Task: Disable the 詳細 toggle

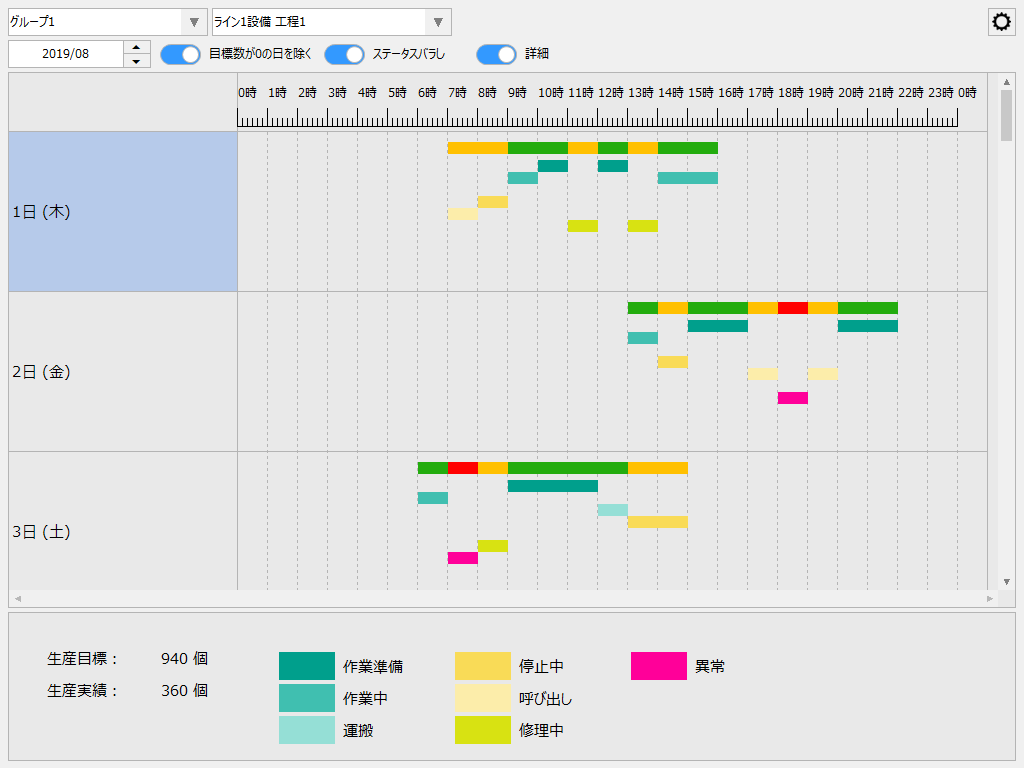Action: [497, 55]
